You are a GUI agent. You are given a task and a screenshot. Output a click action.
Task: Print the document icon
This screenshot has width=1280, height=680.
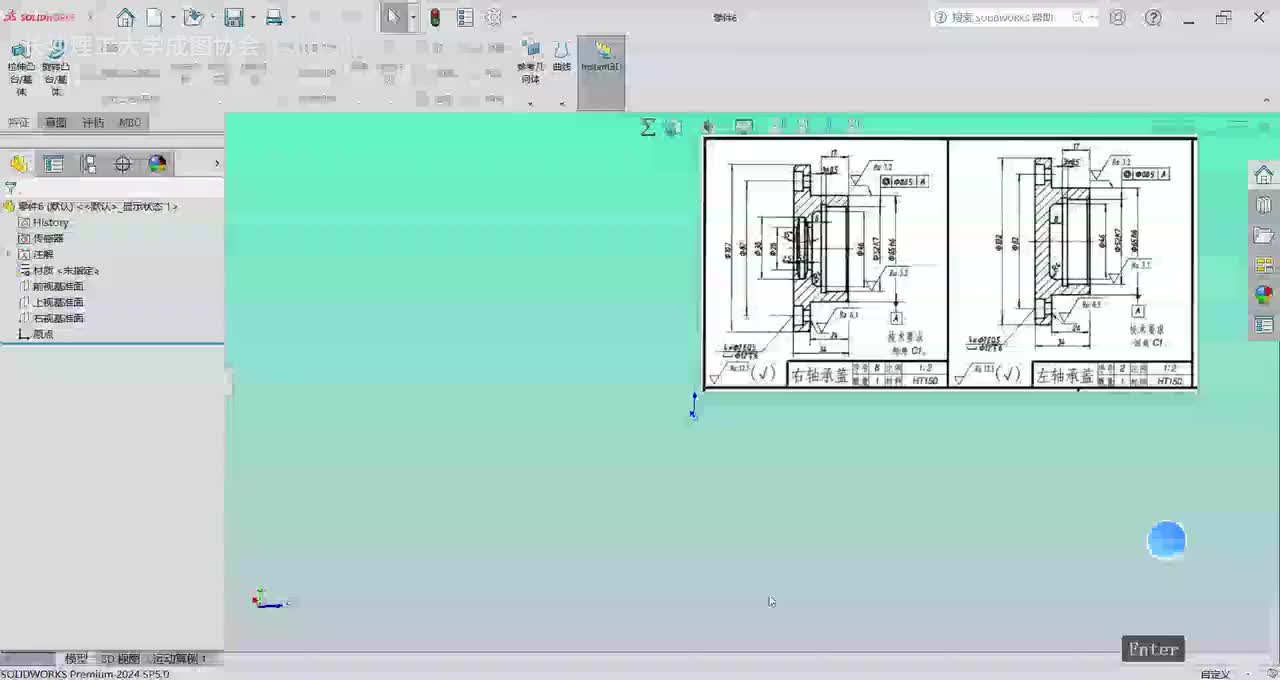coord(273,17)
